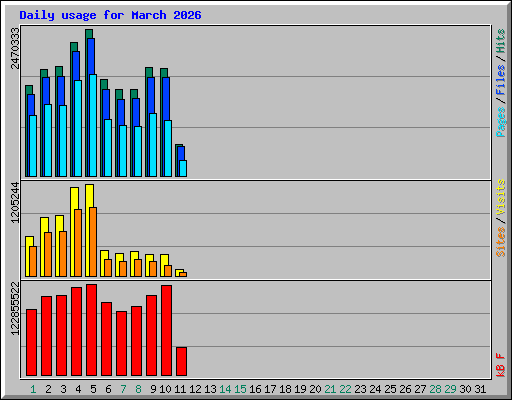
Task: Click the red 'KB F' legend label
Action: [x=500, y=365]
